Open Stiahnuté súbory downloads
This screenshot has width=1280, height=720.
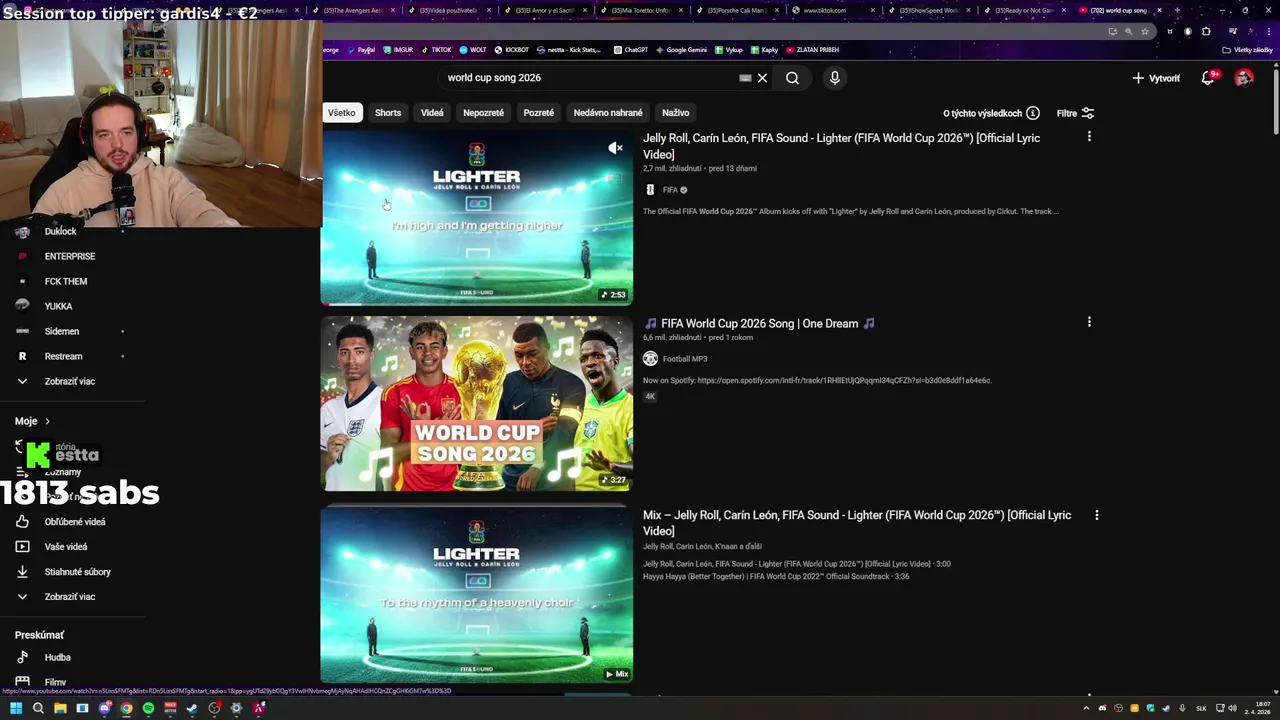coord(78,572)
